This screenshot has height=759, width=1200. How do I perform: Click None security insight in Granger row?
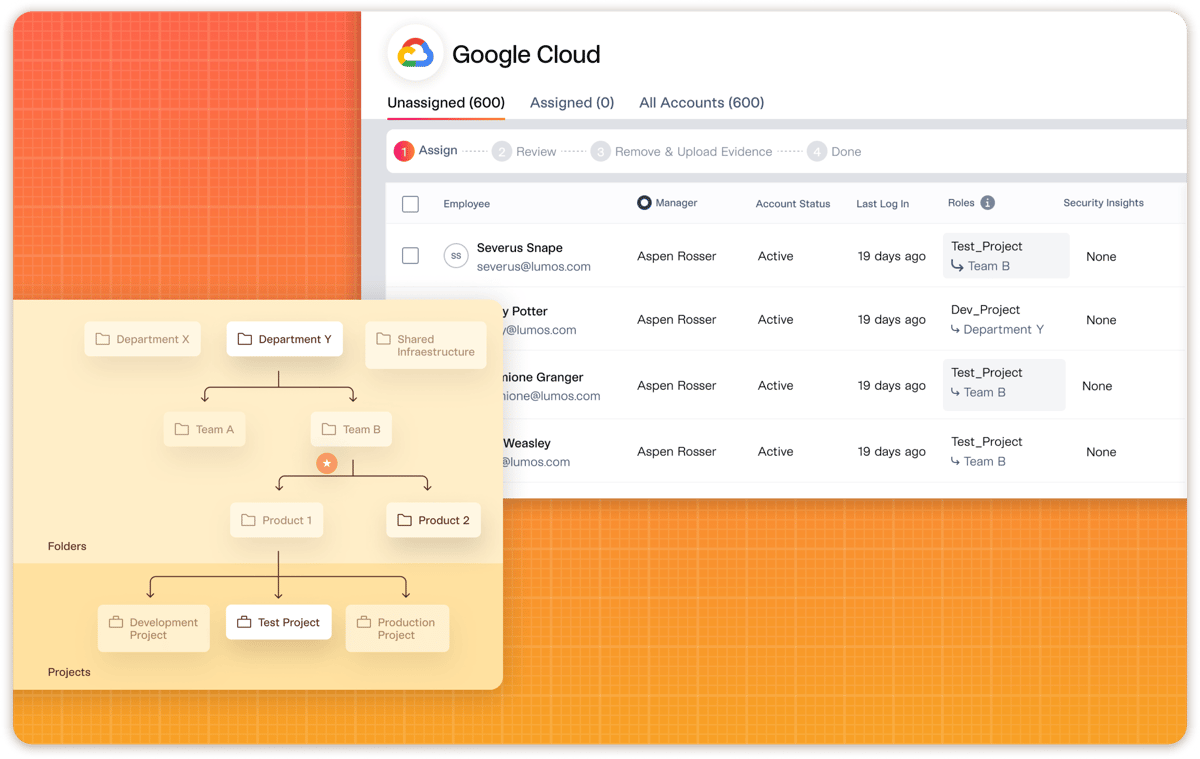[1097, 386]
